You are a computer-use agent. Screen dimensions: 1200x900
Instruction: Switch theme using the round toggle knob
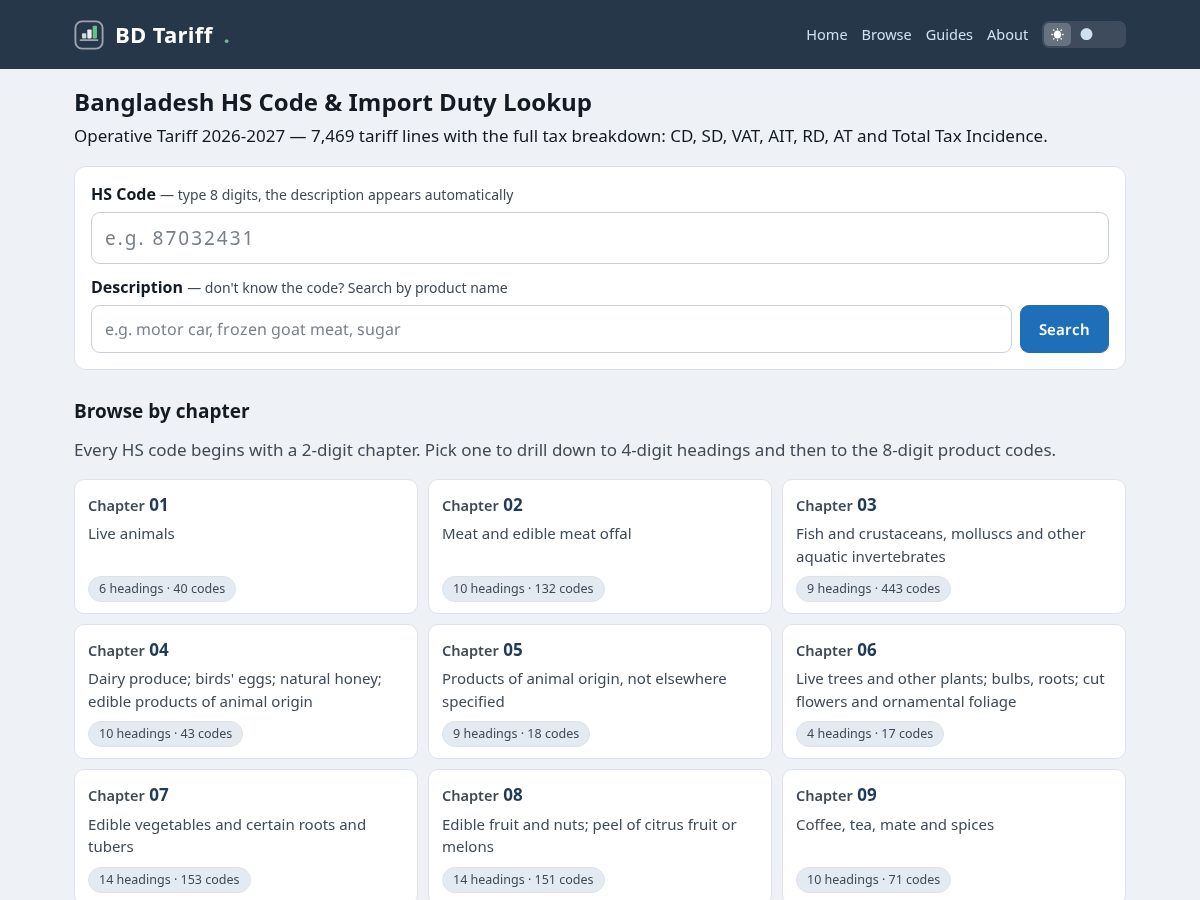[x=1087, y=34]
